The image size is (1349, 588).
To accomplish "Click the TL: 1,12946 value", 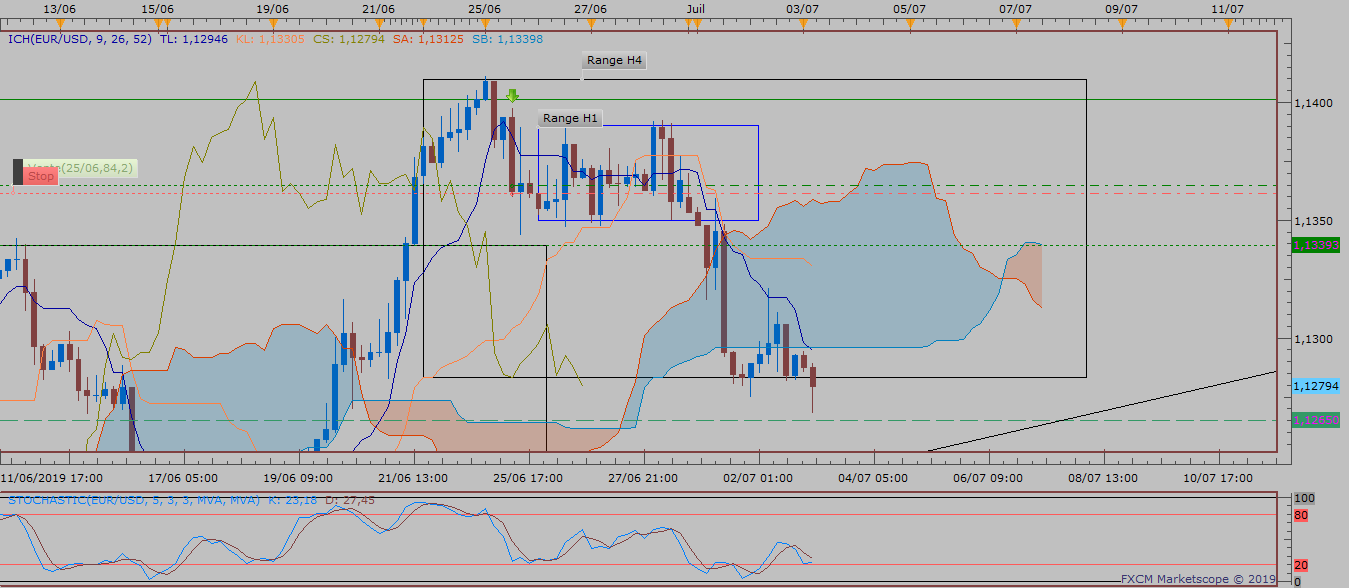I will (193, 40).
